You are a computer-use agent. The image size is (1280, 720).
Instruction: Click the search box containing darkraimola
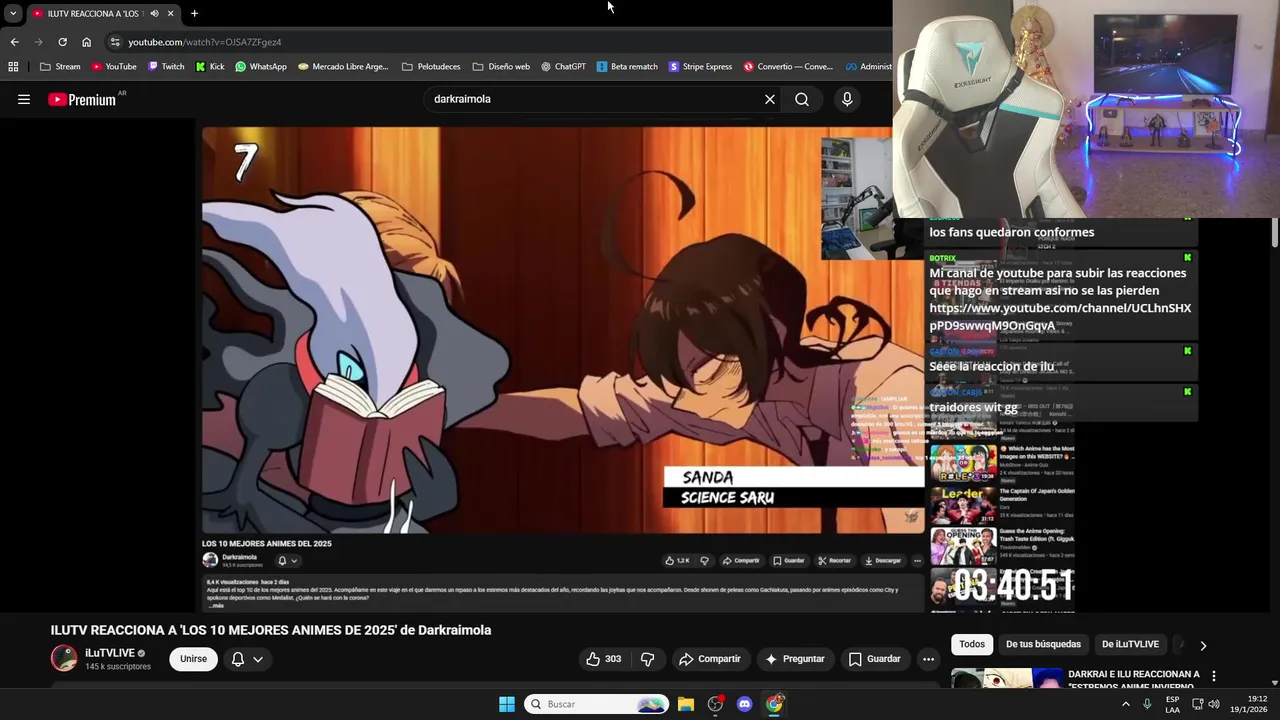(x=594, y=99)
